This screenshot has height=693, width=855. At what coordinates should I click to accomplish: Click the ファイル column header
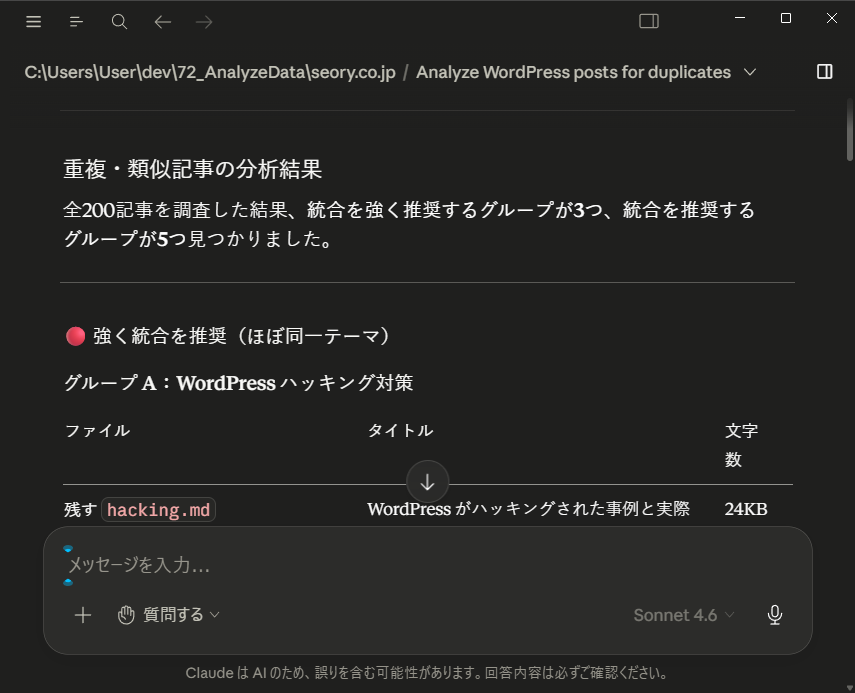pos(97,431)
